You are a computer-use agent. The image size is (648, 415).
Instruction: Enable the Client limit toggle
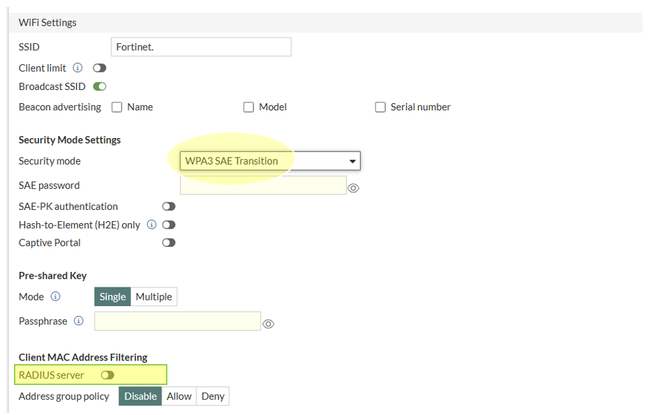99,67
